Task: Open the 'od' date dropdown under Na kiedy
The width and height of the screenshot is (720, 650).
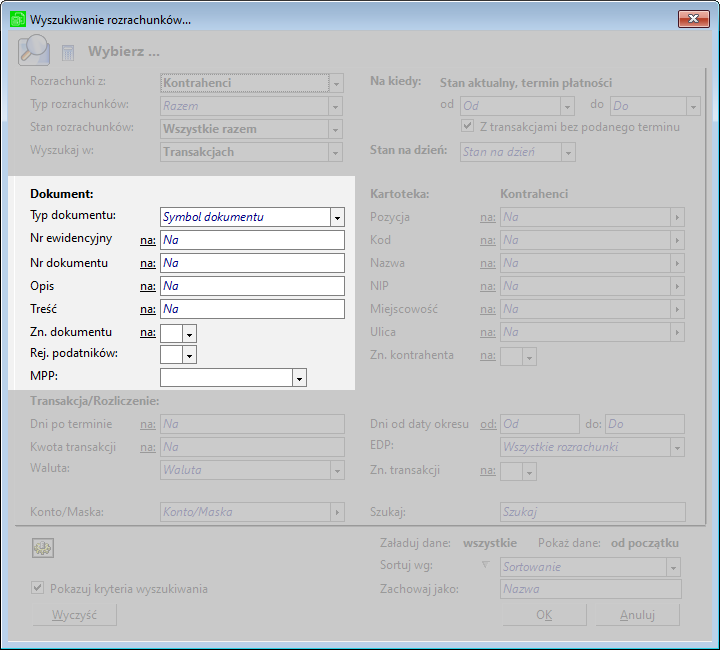Action: click(567, 106)
